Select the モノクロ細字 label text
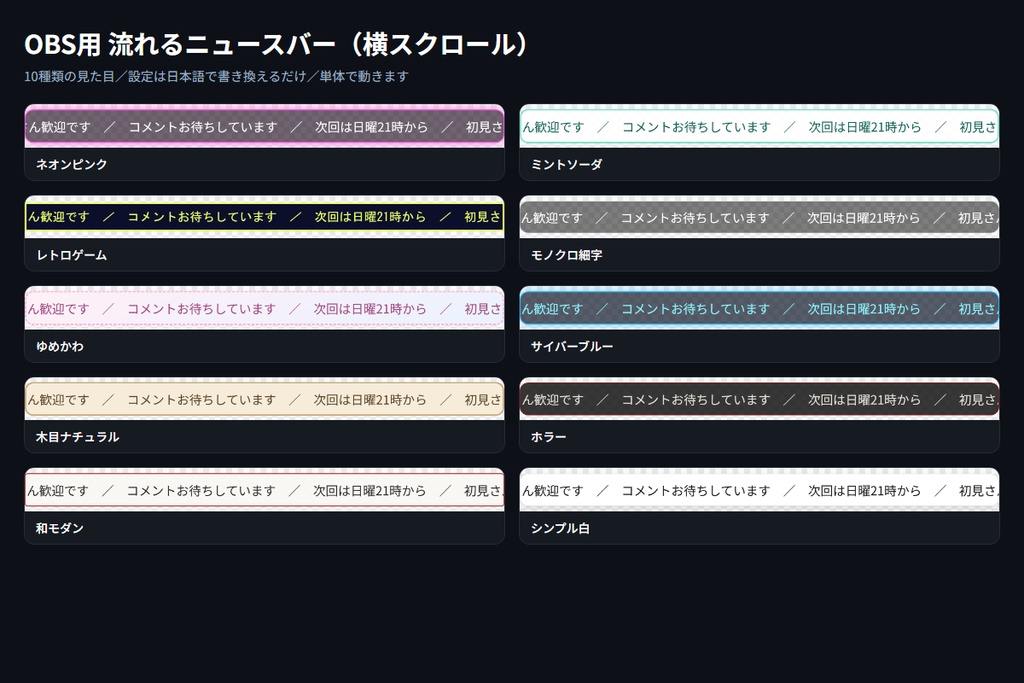Viewport: 1024px width, 683px height. [x=566, y=255]
